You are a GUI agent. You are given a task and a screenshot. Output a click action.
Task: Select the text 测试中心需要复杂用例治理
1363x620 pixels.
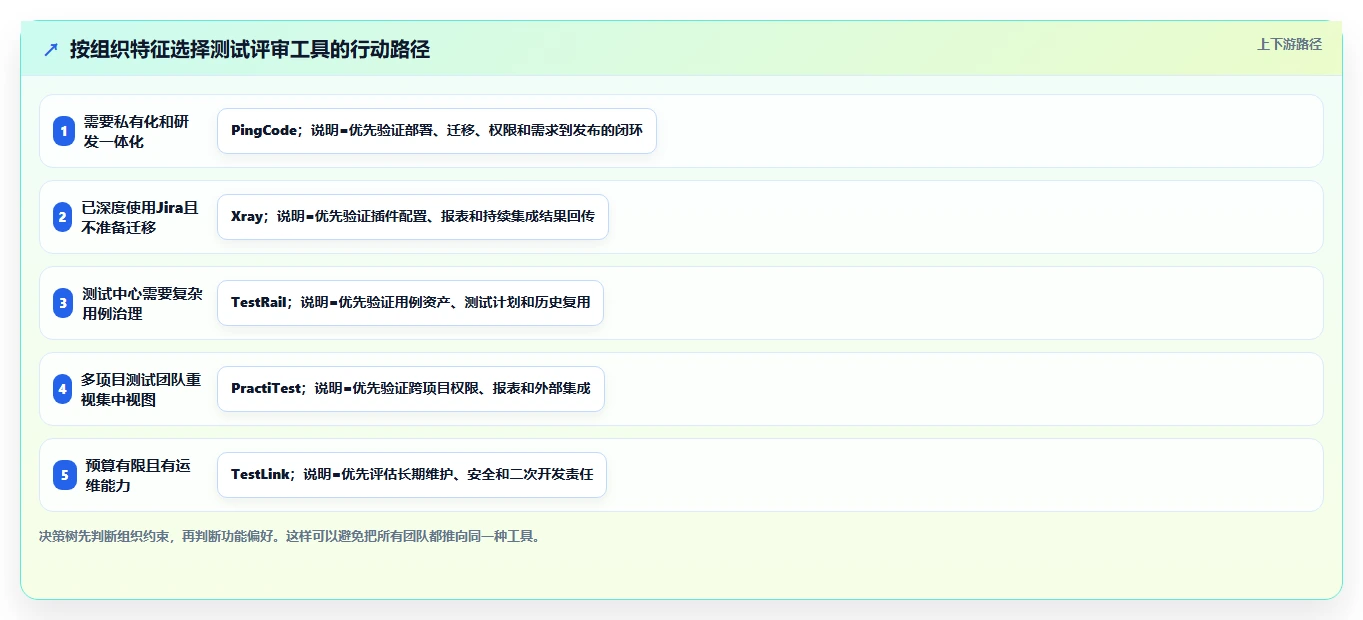pyautogui.click(x=142, y=303)
